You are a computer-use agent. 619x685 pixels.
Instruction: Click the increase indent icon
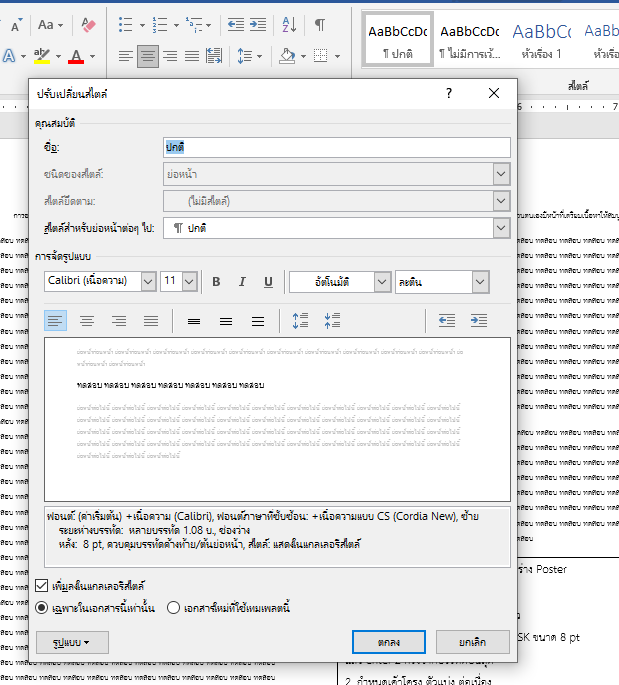coord(479,321)
